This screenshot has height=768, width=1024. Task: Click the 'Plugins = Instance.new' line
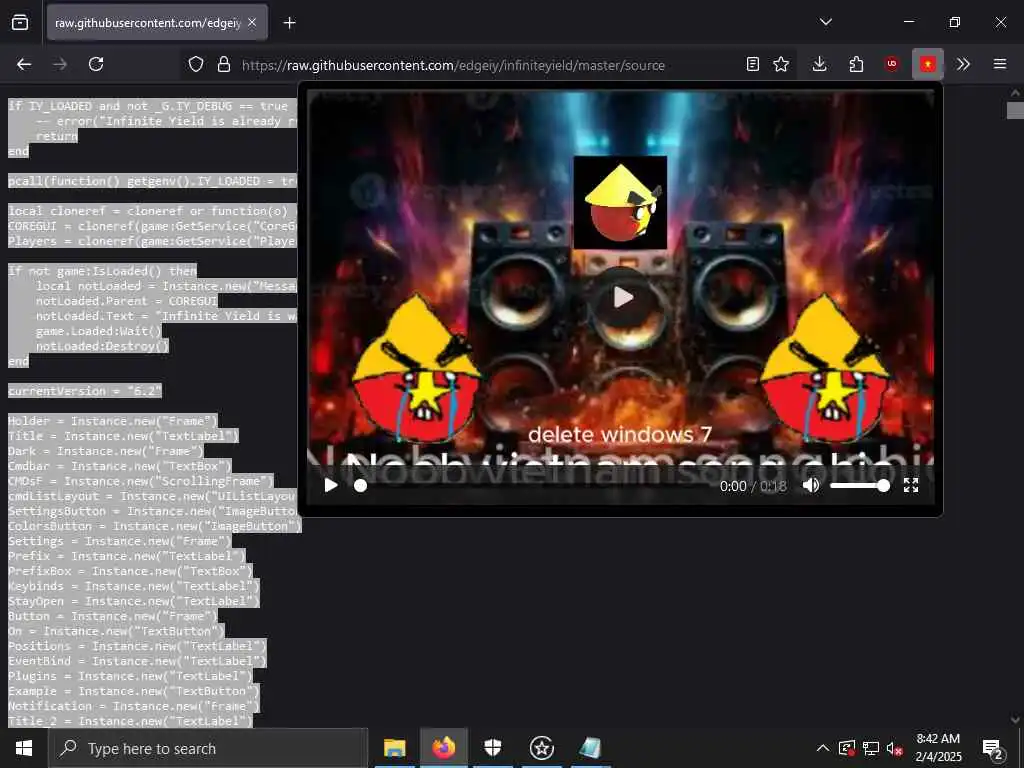click(x=129, y=677)
